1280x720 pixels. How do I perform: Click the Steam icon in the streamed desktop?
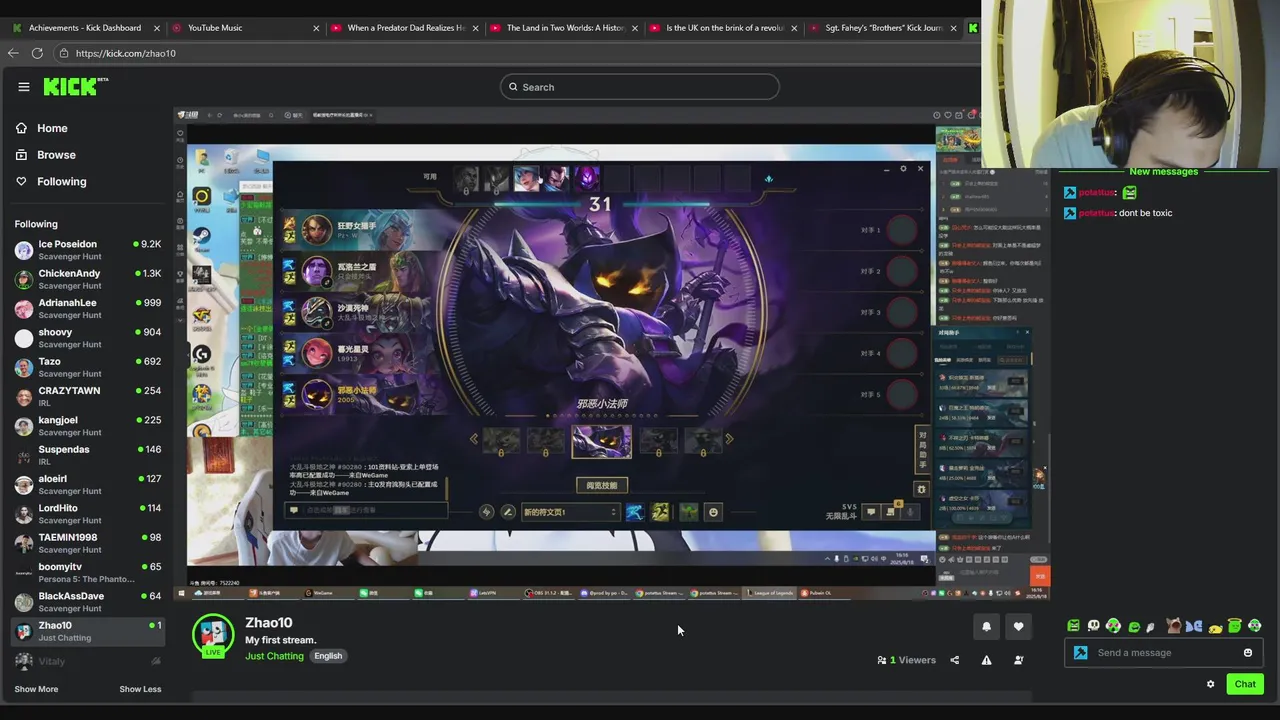point(202,236)
